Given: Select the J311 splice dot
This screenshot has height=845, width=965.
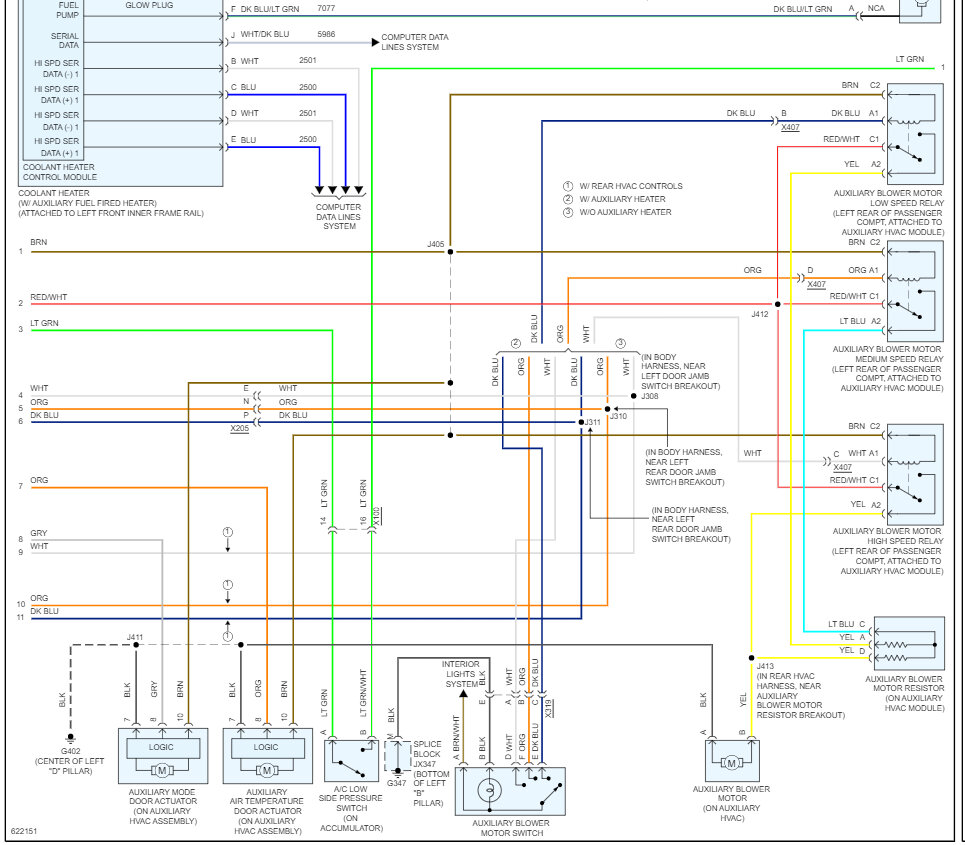Looking at the screenshot, I should (x=581, y=422).
